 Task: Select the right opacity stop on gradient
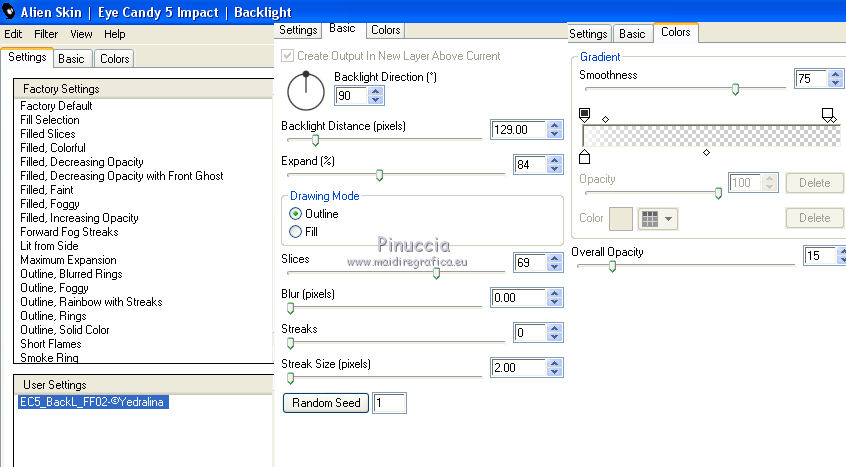pos(828,115)
